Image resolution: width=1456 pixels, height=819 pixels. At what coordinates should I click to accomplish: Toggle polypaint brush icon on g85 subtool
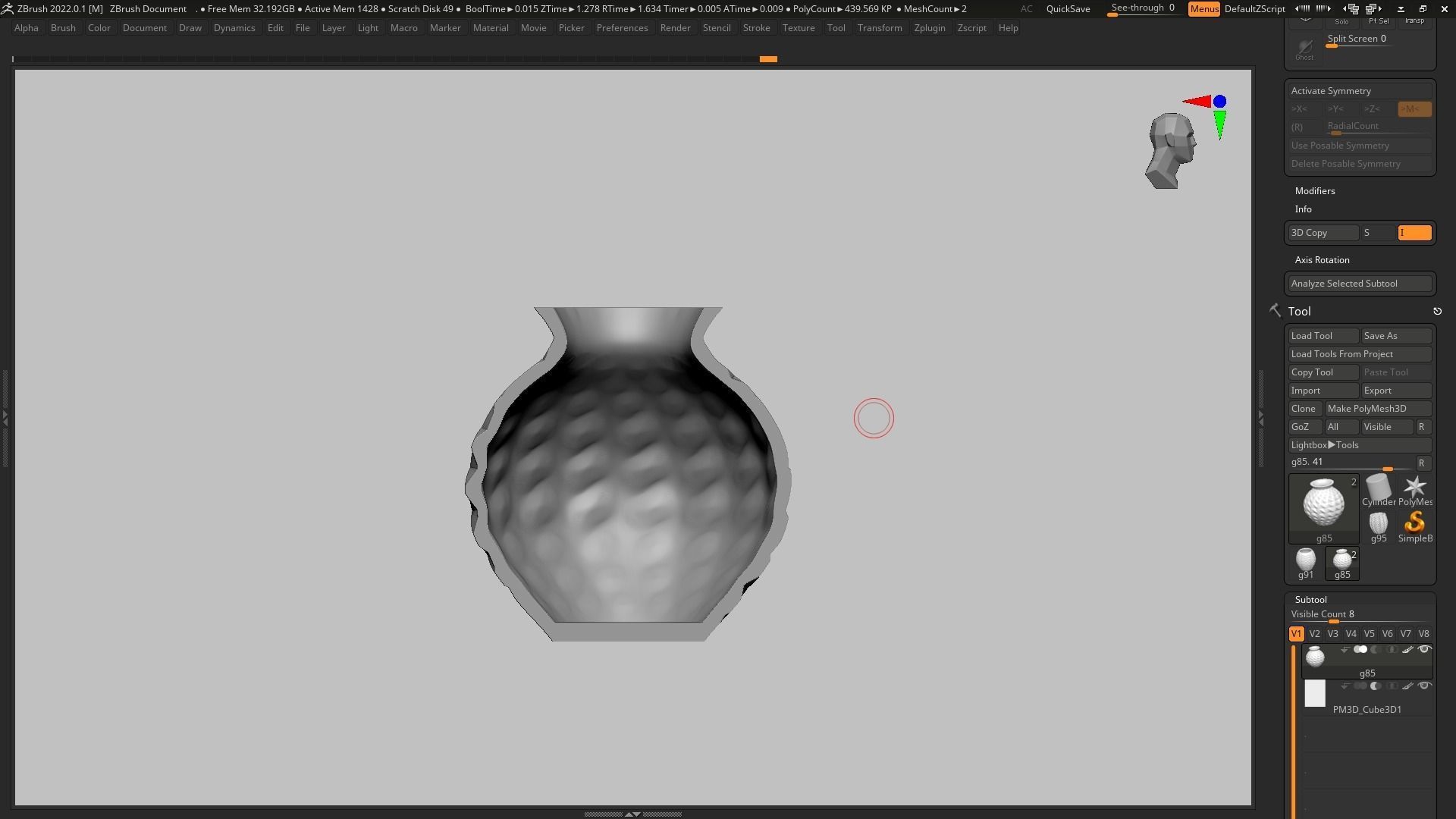(1407, 650)
